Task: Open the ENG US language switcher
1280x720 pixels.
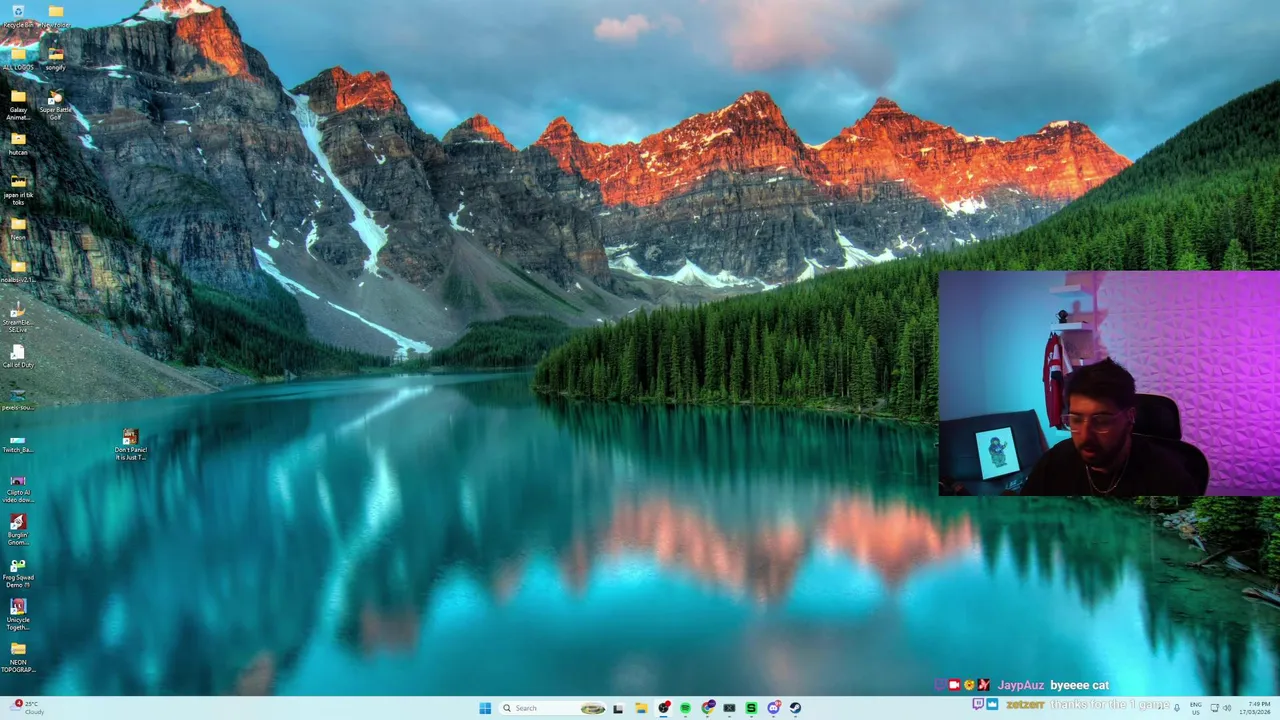Action: 1195,708
